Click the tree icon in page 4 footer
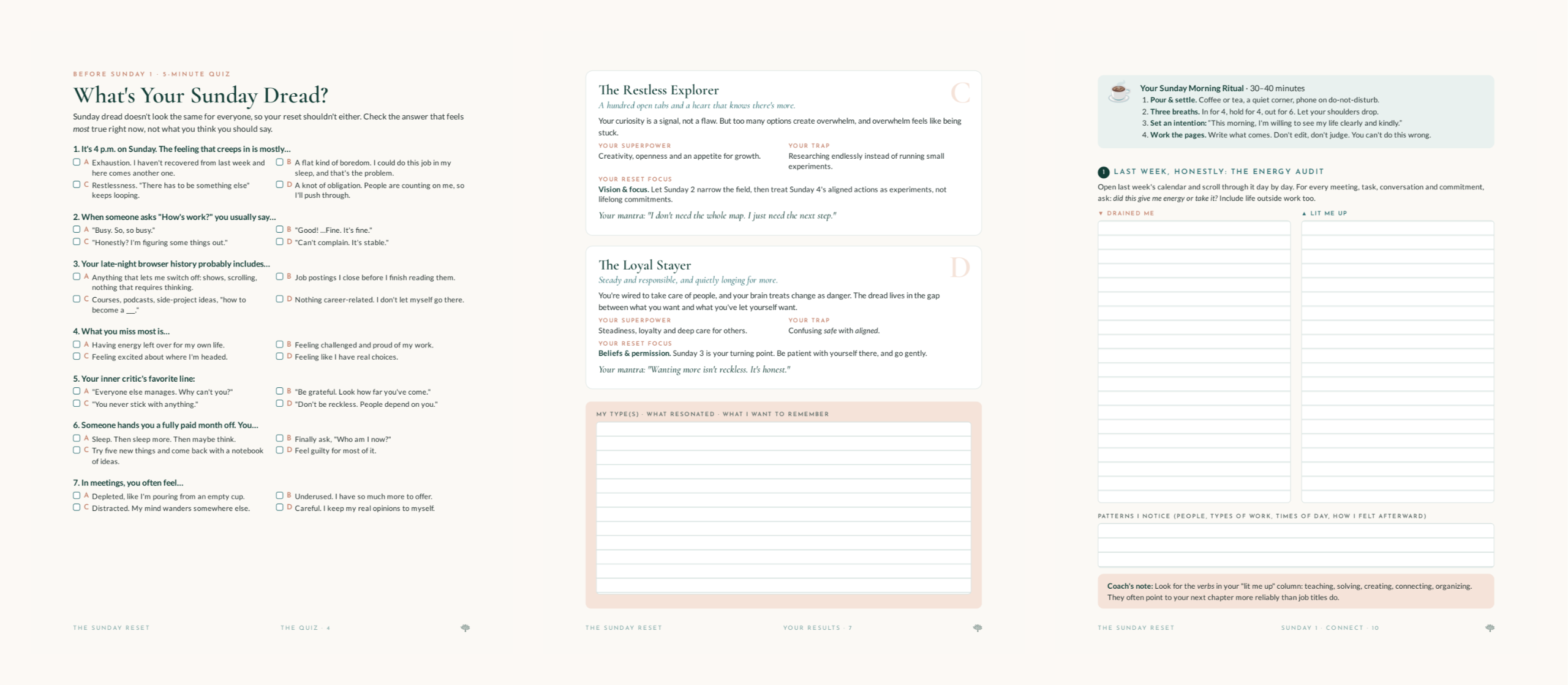 [466, 628]
